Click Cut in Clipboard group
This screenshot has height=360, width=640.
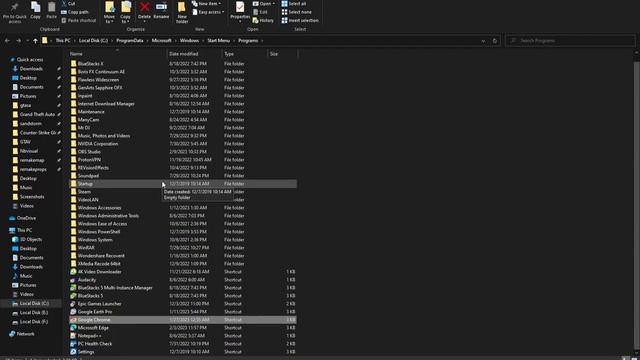tap(68, 4)
